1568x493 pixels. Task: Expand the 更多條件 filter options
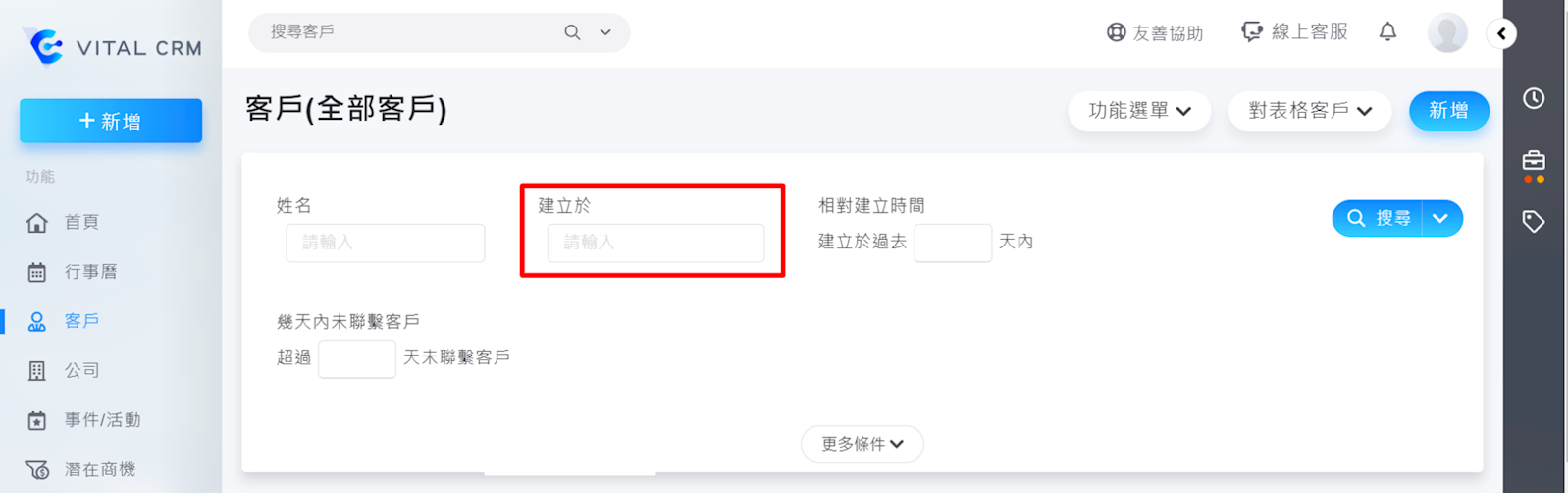click(862, 444)
